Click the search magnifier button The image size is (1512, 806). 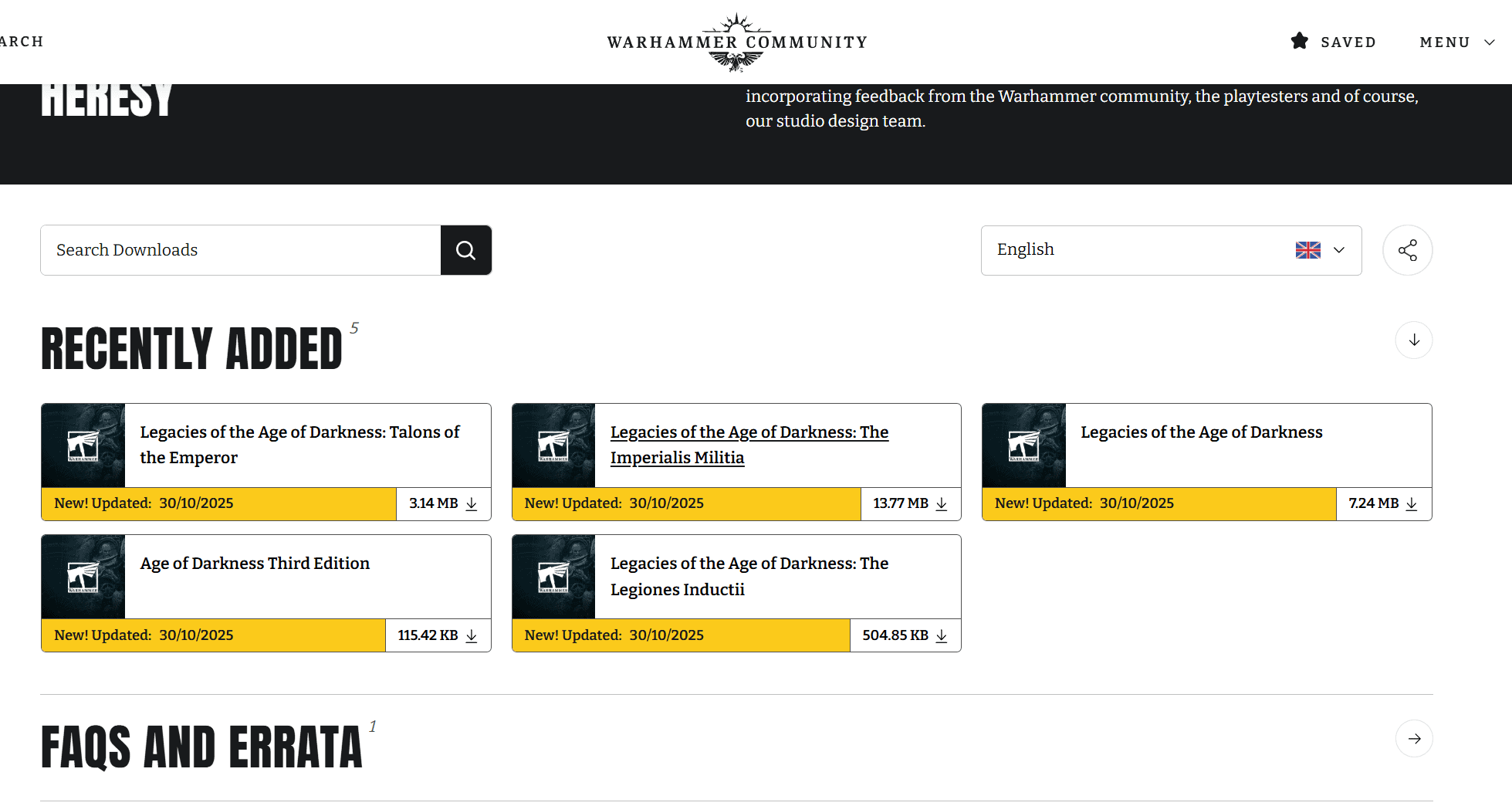[x=465, y=250]
